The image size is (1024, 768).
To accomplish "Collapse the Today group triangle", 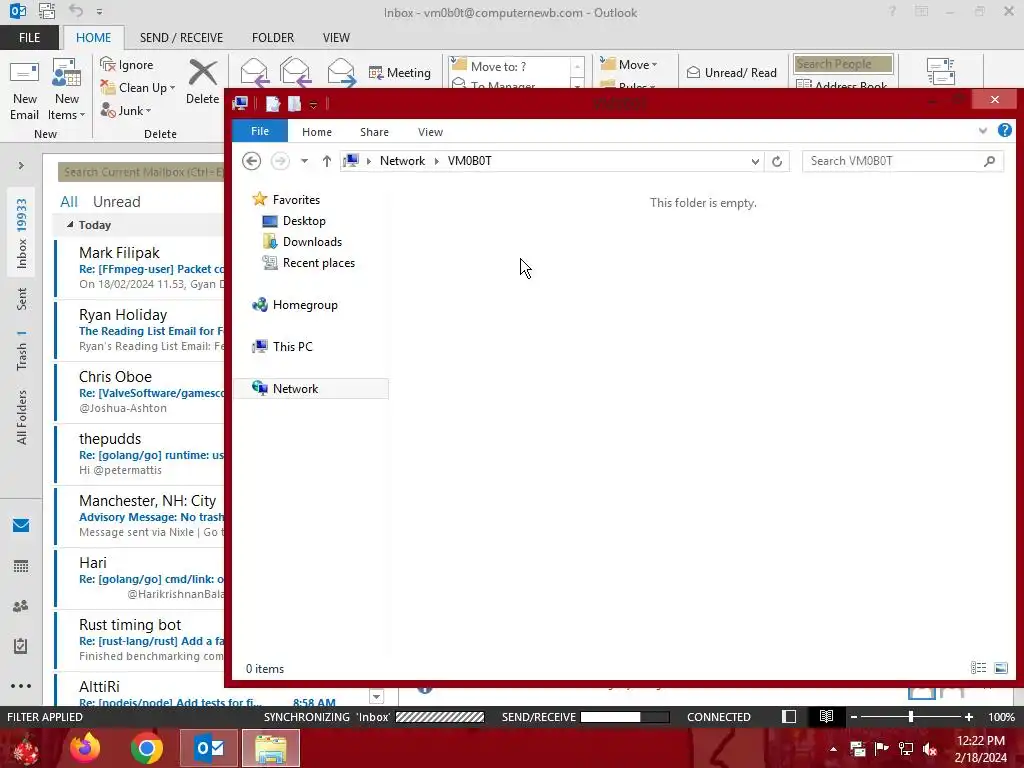I will coord(70,225).
